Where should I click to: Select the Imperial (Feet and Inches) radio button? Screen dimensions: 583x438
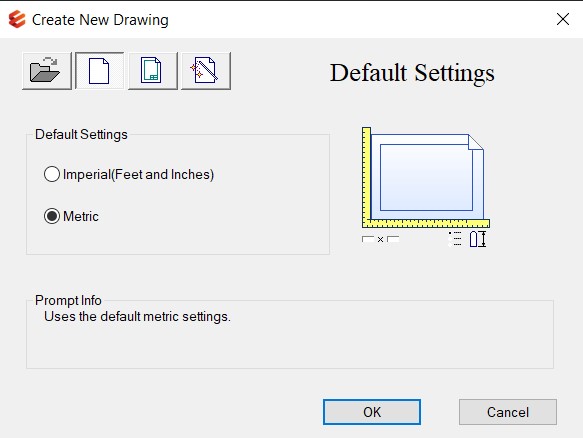[x=52, y=174]
